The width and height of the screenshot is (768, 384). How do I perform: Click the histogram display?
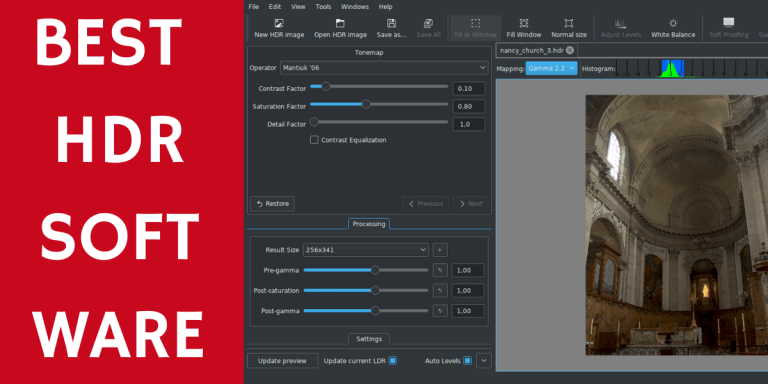691,69
